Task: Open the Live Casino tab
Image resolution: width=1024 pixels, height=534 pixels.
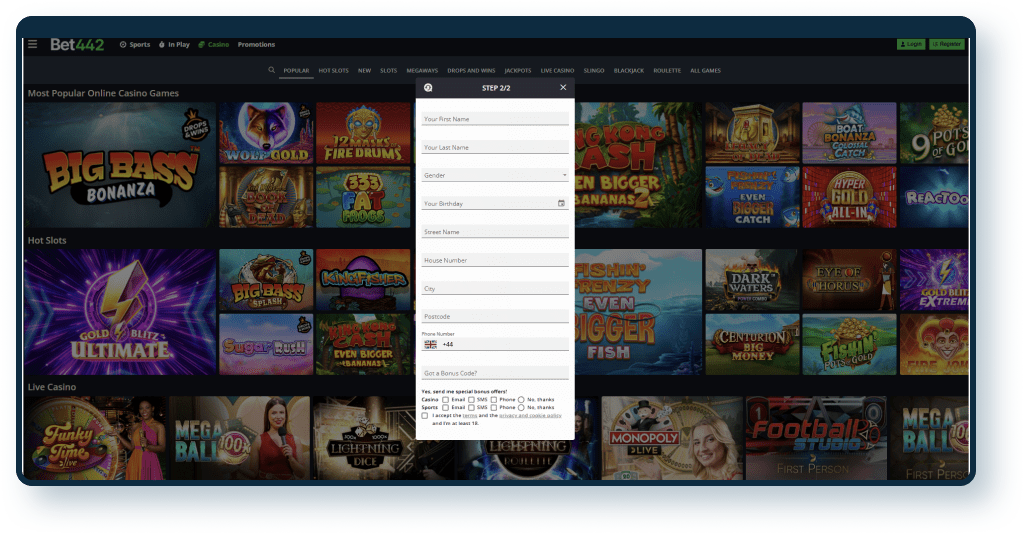Action: pos(557,71)
